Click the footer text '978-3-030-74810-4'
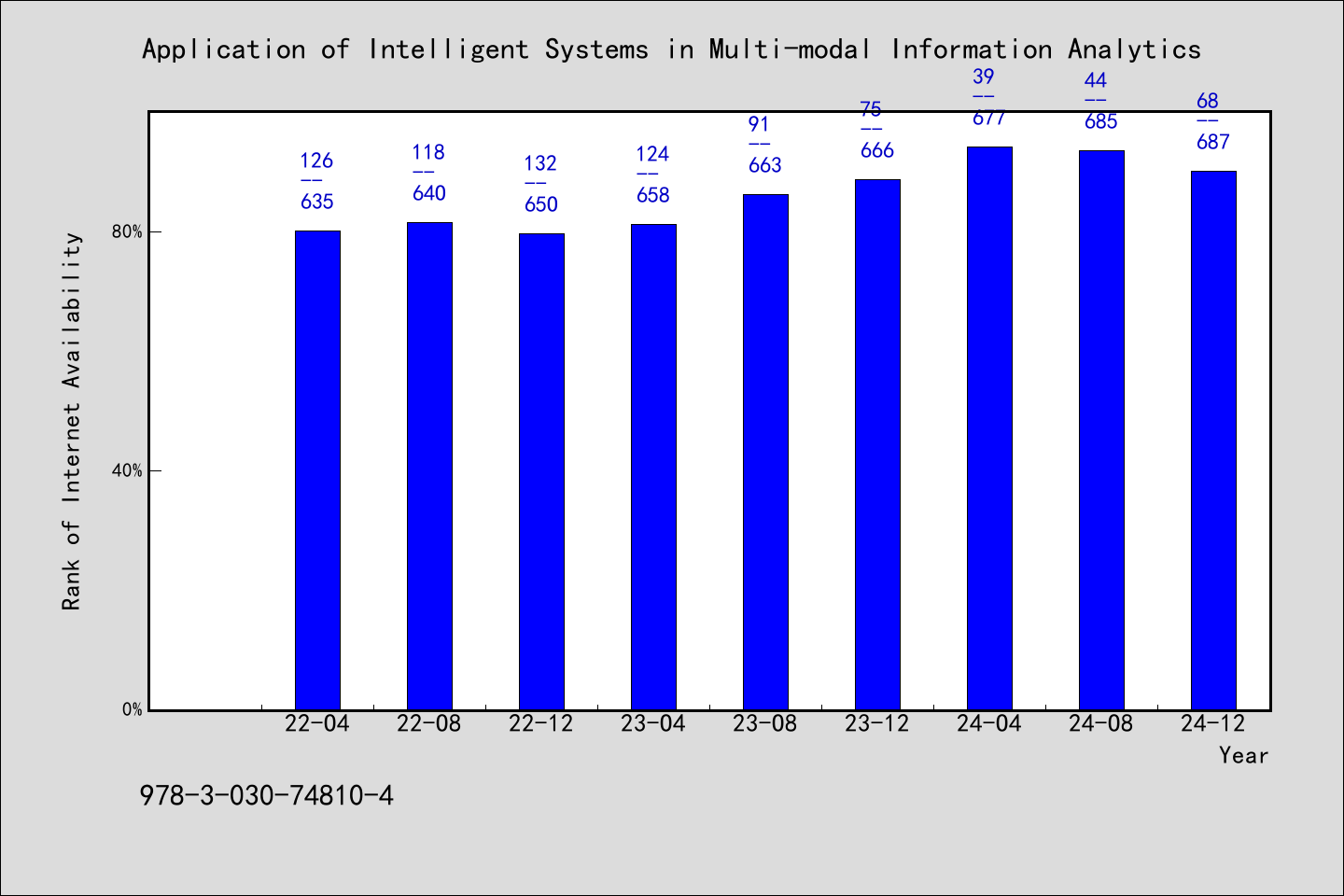Viewport: 1344px width, 896px height. [266, 795]
